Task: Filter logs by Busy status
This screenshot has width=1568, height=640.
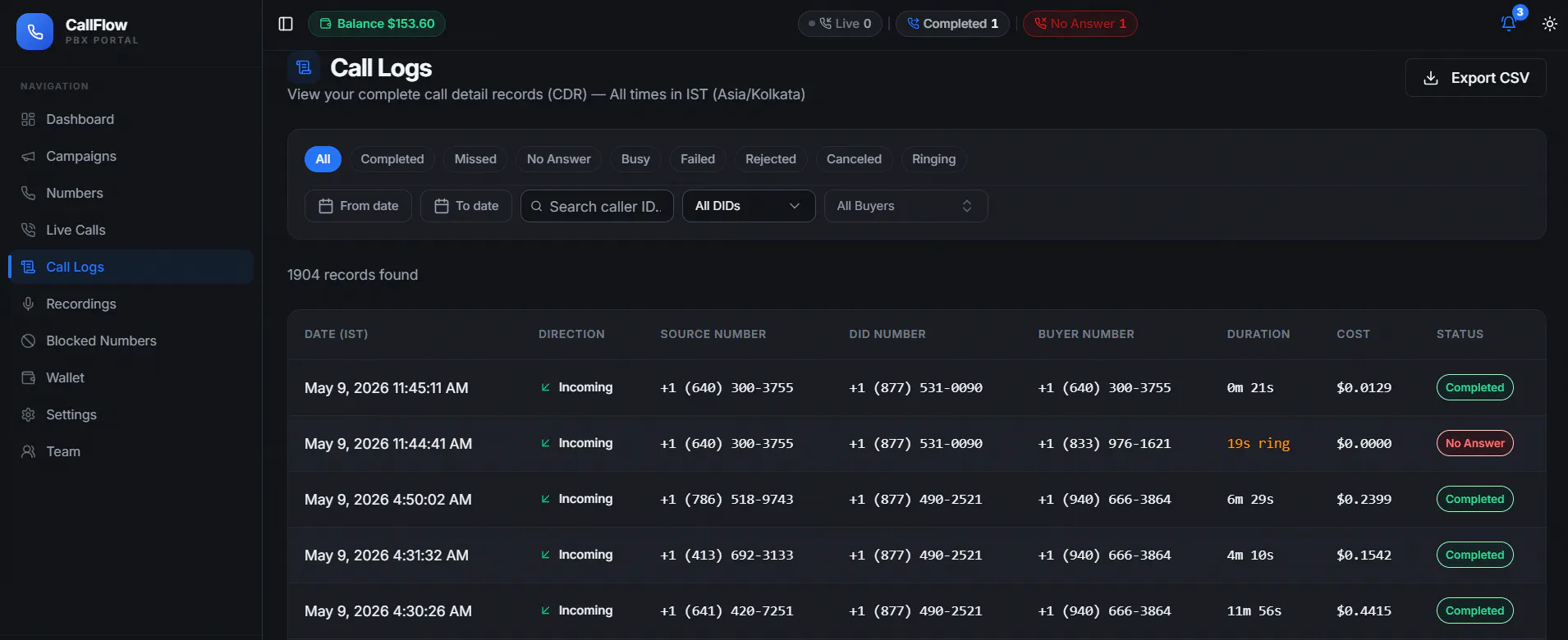Action: 635,159
